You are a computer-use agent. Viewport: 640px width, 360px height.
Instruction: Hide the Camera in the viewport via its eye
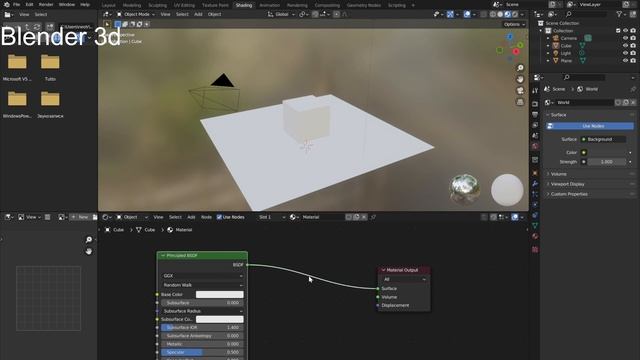(x=625, y=38)
